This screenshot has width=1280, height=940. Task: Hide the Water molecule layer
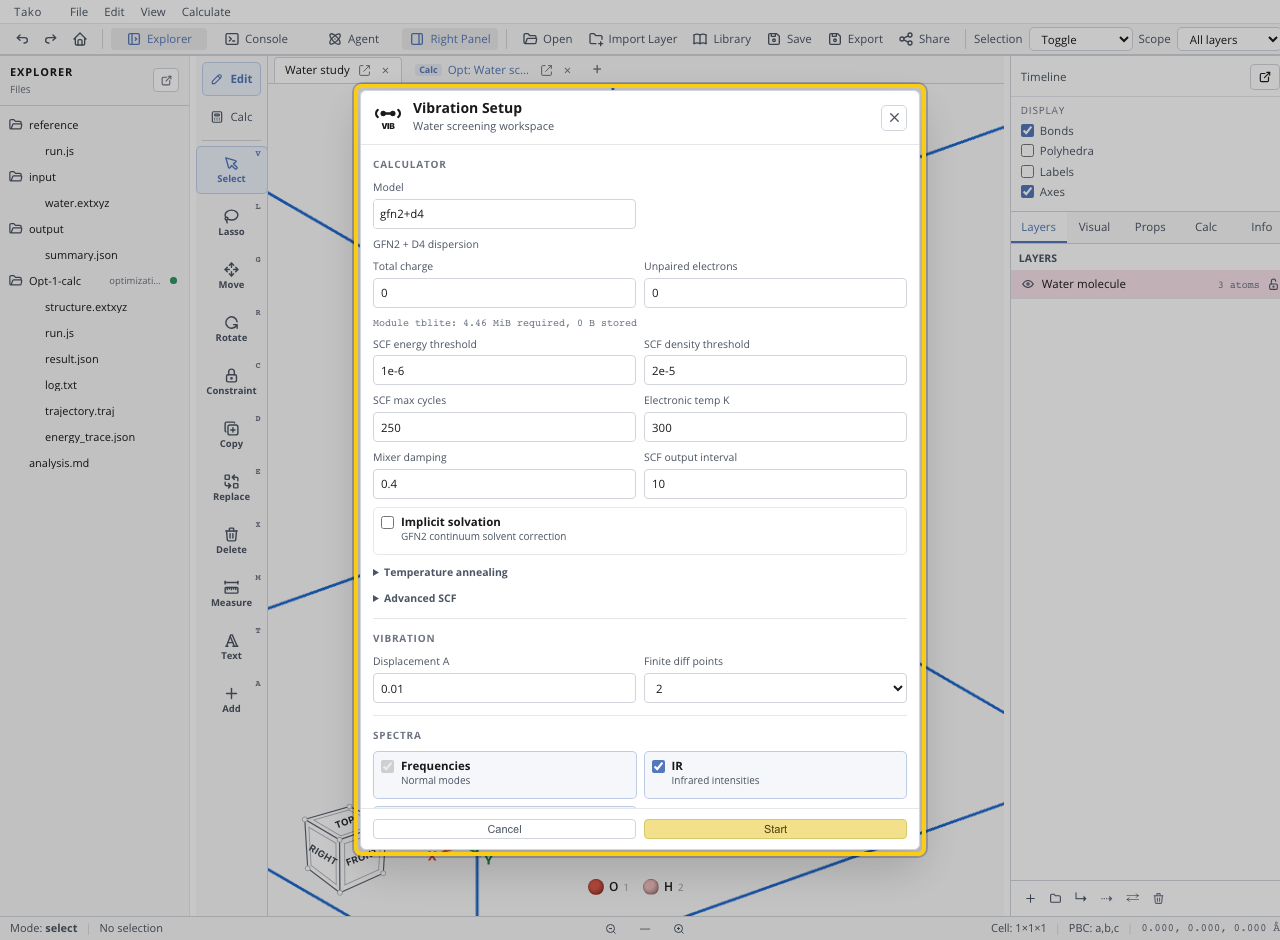click(x=1027, y=284)
